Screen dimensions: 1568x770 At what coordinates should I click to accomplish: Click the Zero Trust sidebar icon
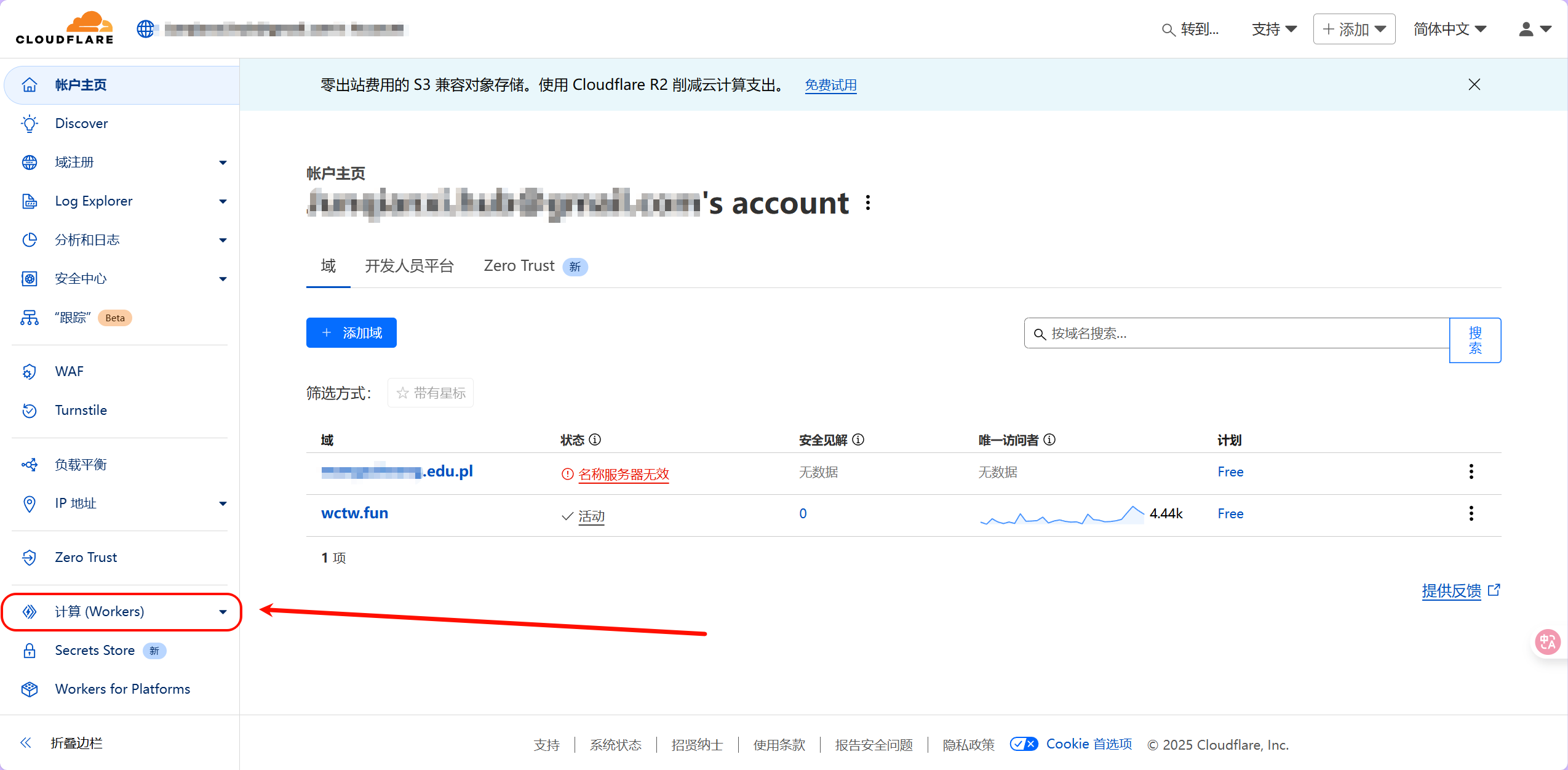tap(30, 557)
